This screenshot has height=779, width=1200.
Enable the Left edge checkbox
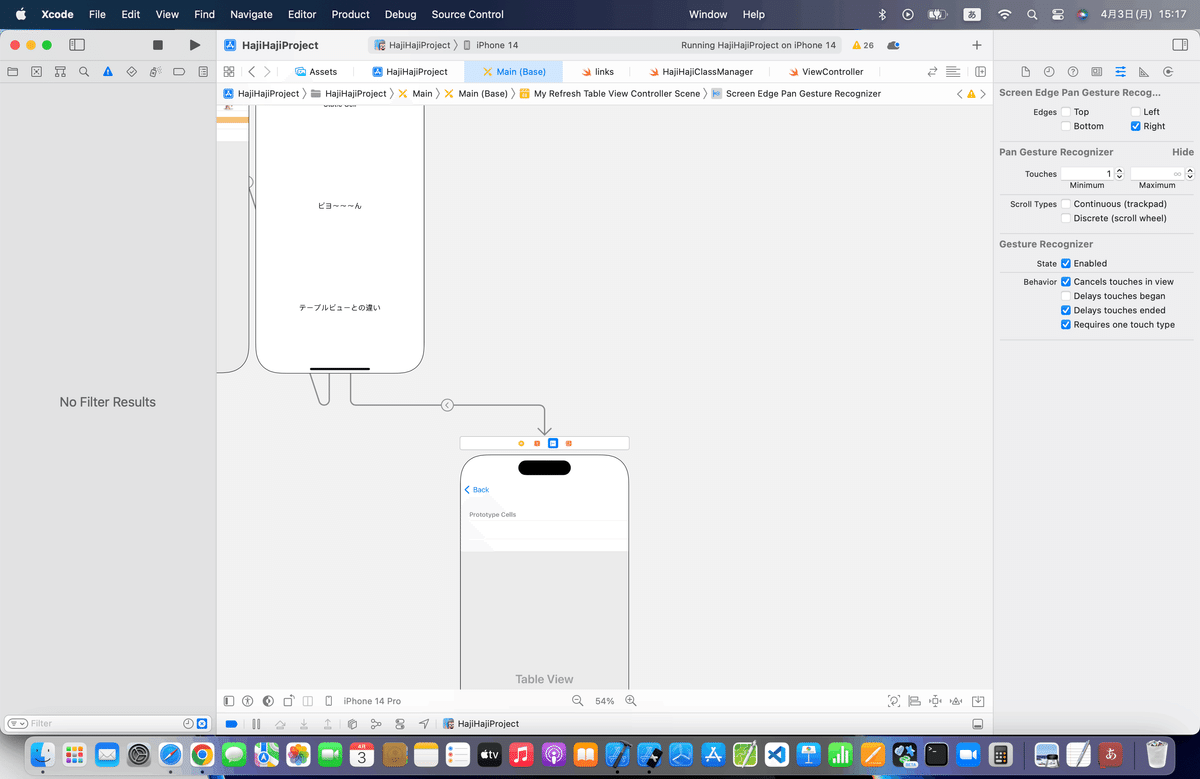1135,112
